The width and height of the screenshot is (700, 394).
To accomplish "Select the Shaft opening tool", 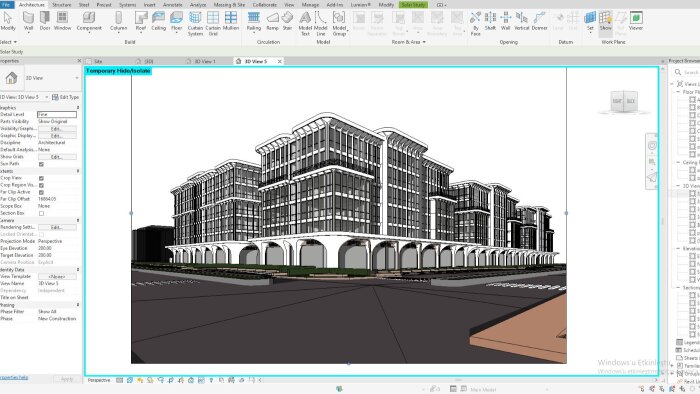I will point(490,21).
